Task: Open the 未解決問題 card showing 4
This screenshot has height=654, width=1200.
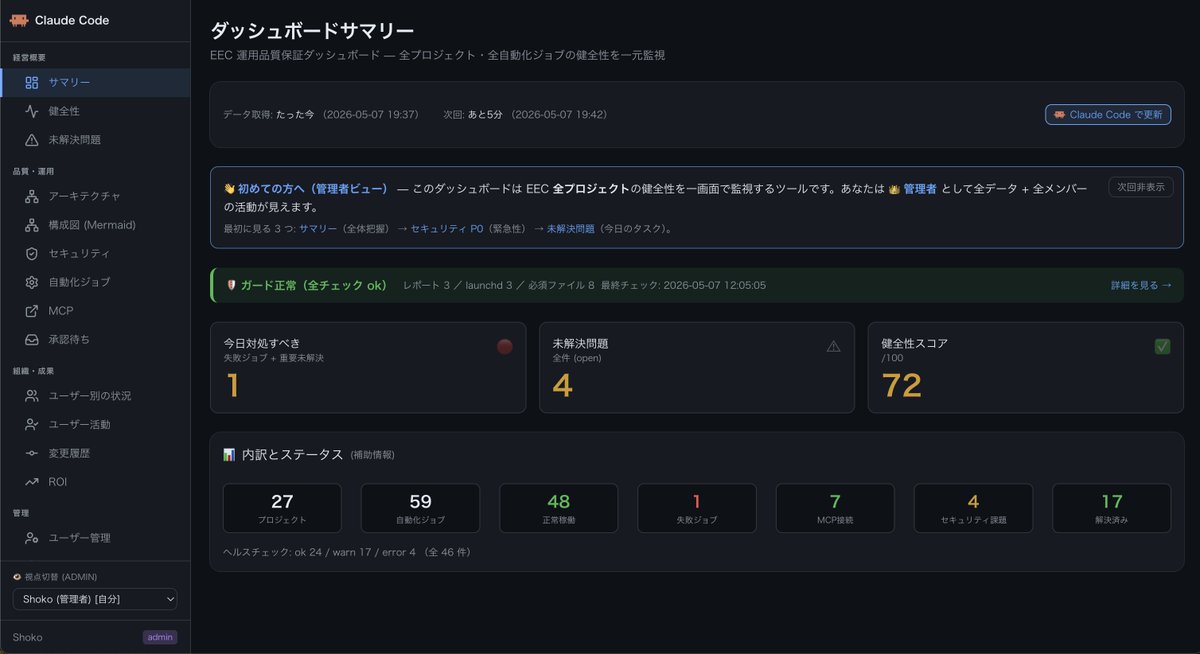Action: tap(697, 368)
